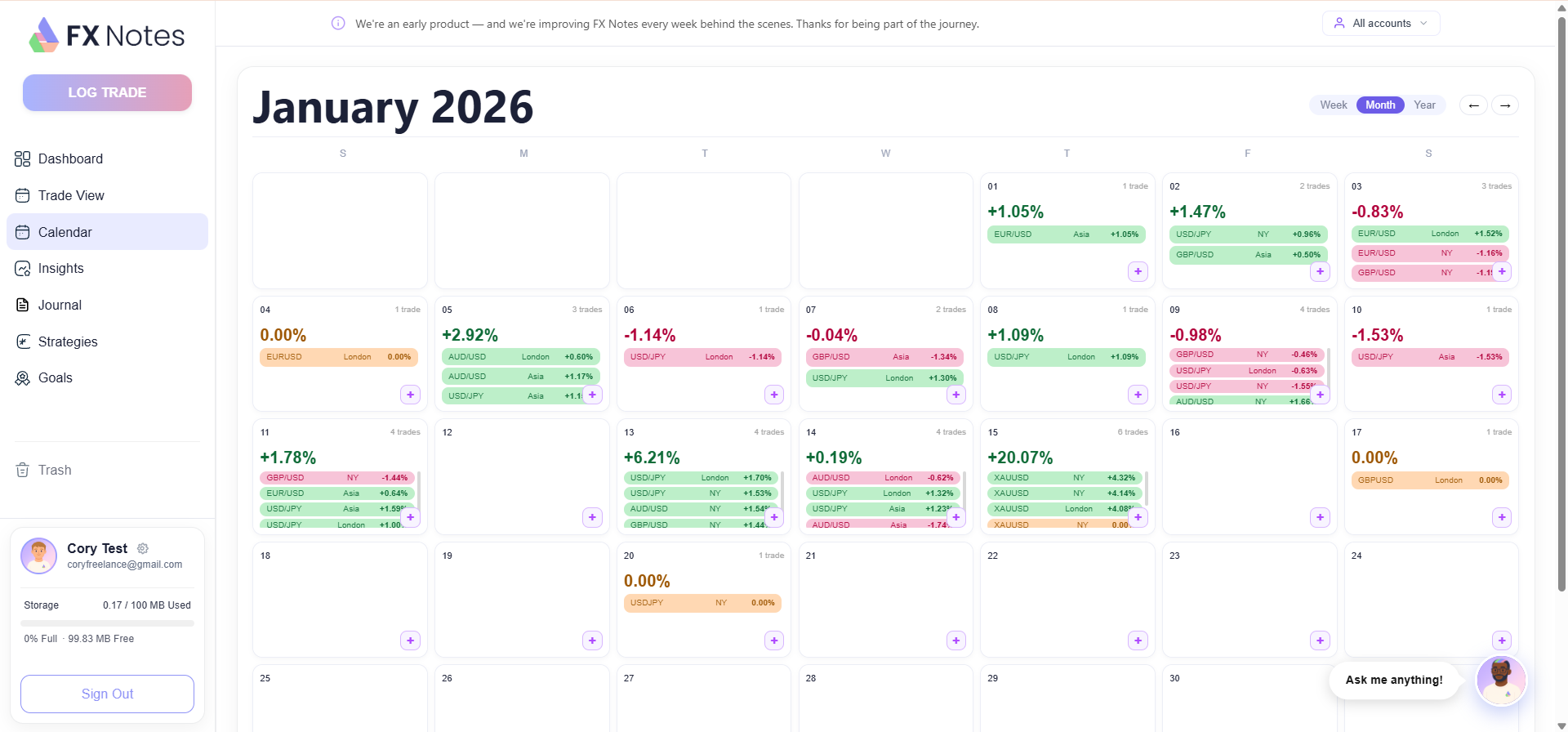This screenshot has width=1568, height=732.
Task: Select the Strategies flag icon
Action: (22, 341)
